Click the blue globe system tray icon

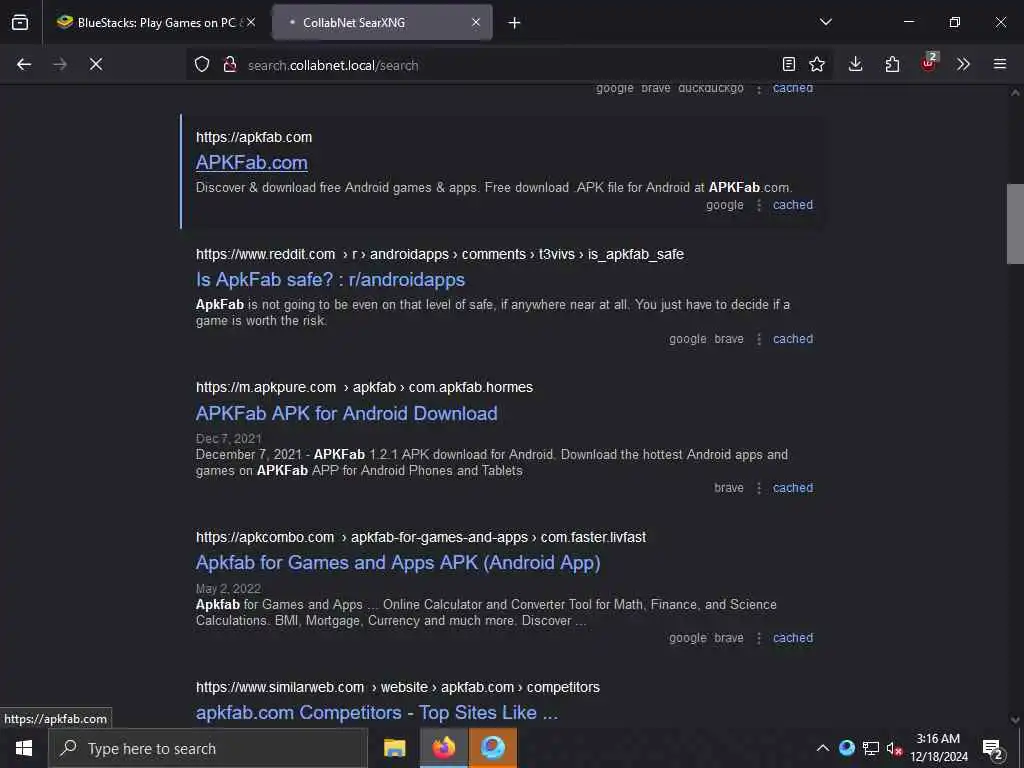[847, 748]
